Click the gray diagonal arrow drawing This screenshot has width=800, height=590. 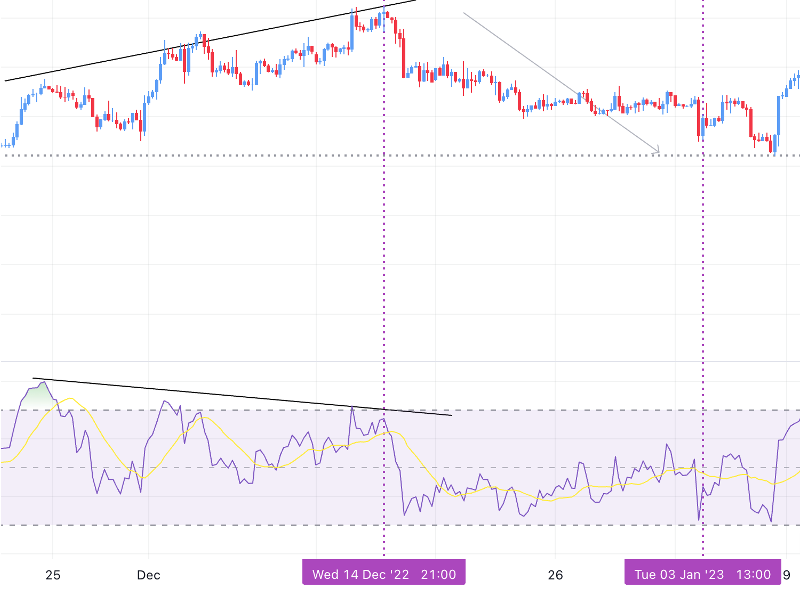pos(560,82)
